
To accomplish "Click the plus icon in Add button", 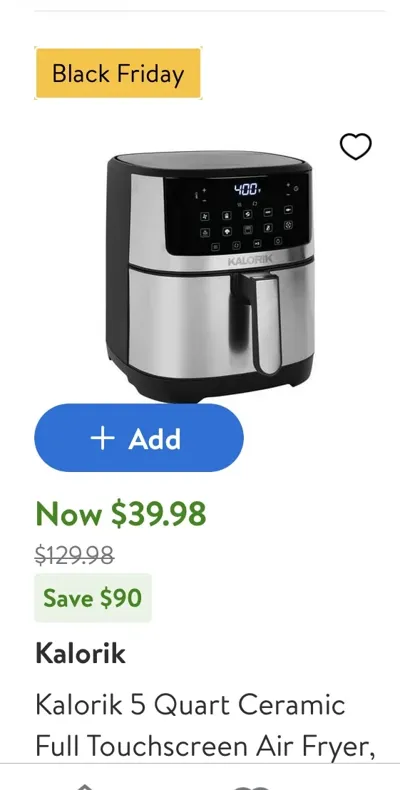I will click(x=102, y=438).
